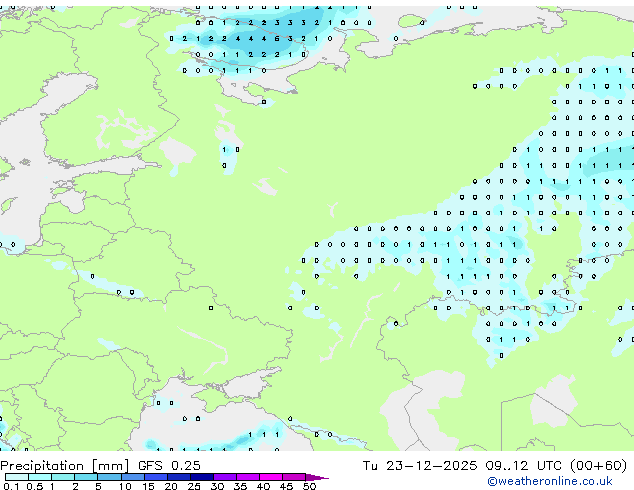Click the '25' legend scale label
The image size is (634, 490).
click(x=194, y=486)
